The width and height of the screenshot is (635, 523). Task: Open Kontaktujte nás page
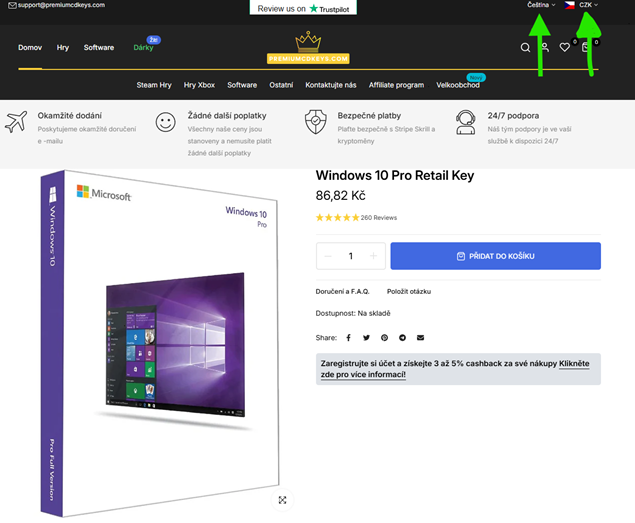pyautogui.click(x=331, y=85)
